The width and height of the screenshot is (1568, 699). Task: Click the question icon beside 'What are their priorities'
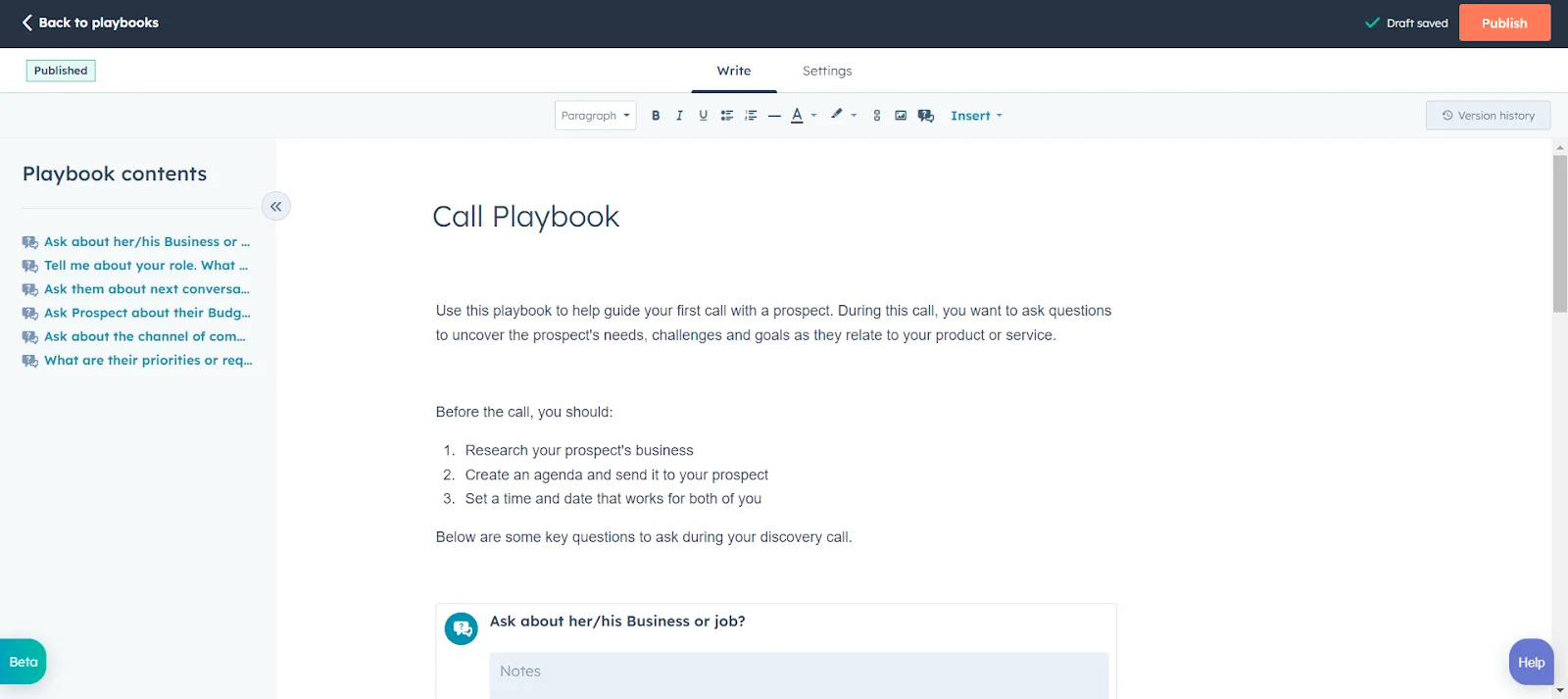pyautogui.click(x=30, y=361)
